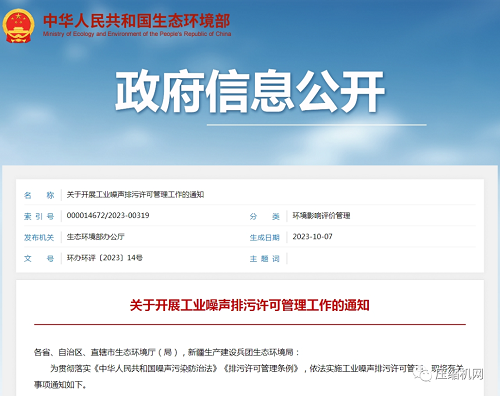
Task: Click the 索引号 label
Action: coord(39,216)
